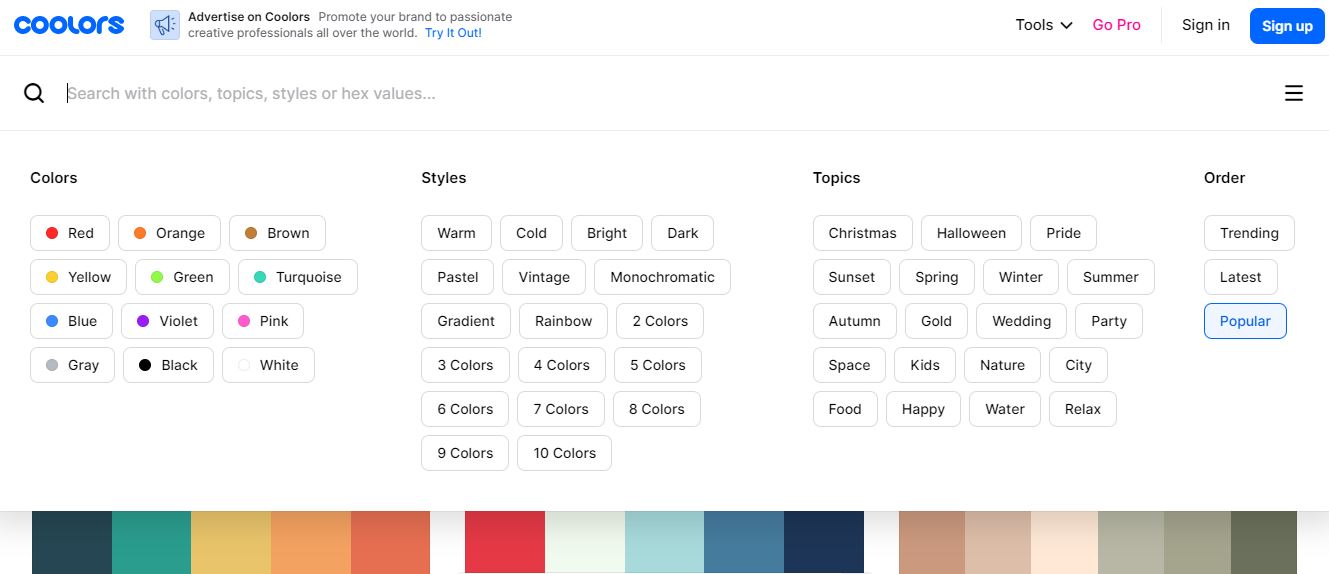Click the megaphone advertise icon
Viewport: 1329px width, 574px height.
[164, 25]
